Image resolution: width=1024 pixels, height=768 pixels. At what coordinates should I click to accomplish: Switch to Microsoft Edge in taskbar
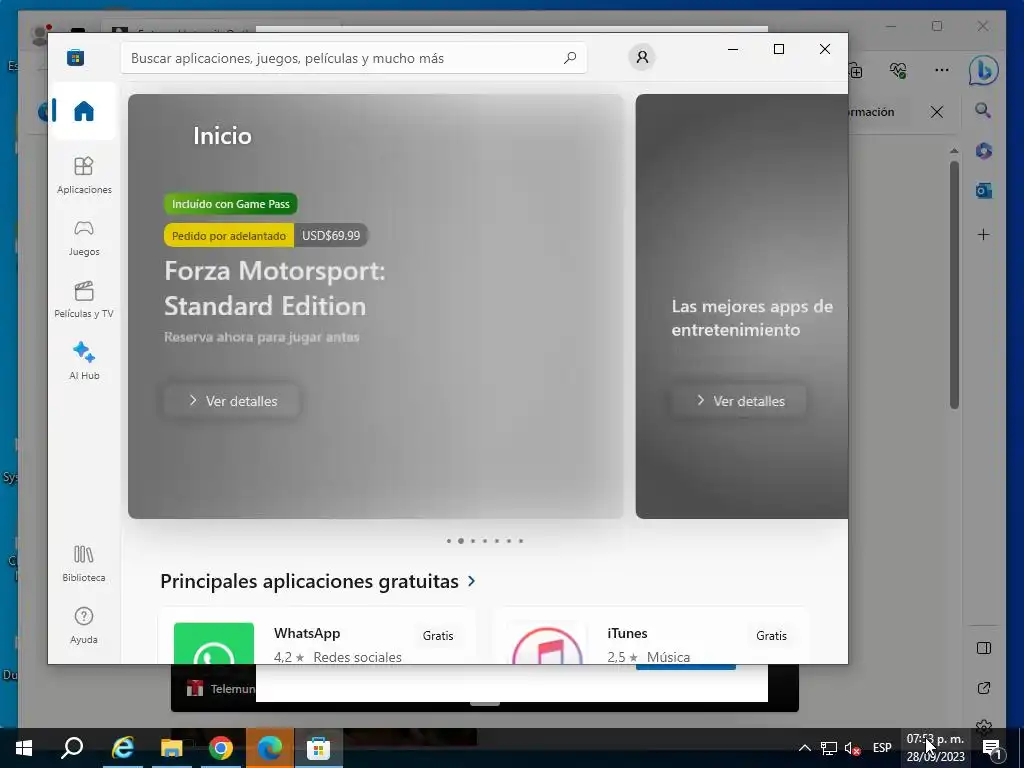tap(270, 748)
